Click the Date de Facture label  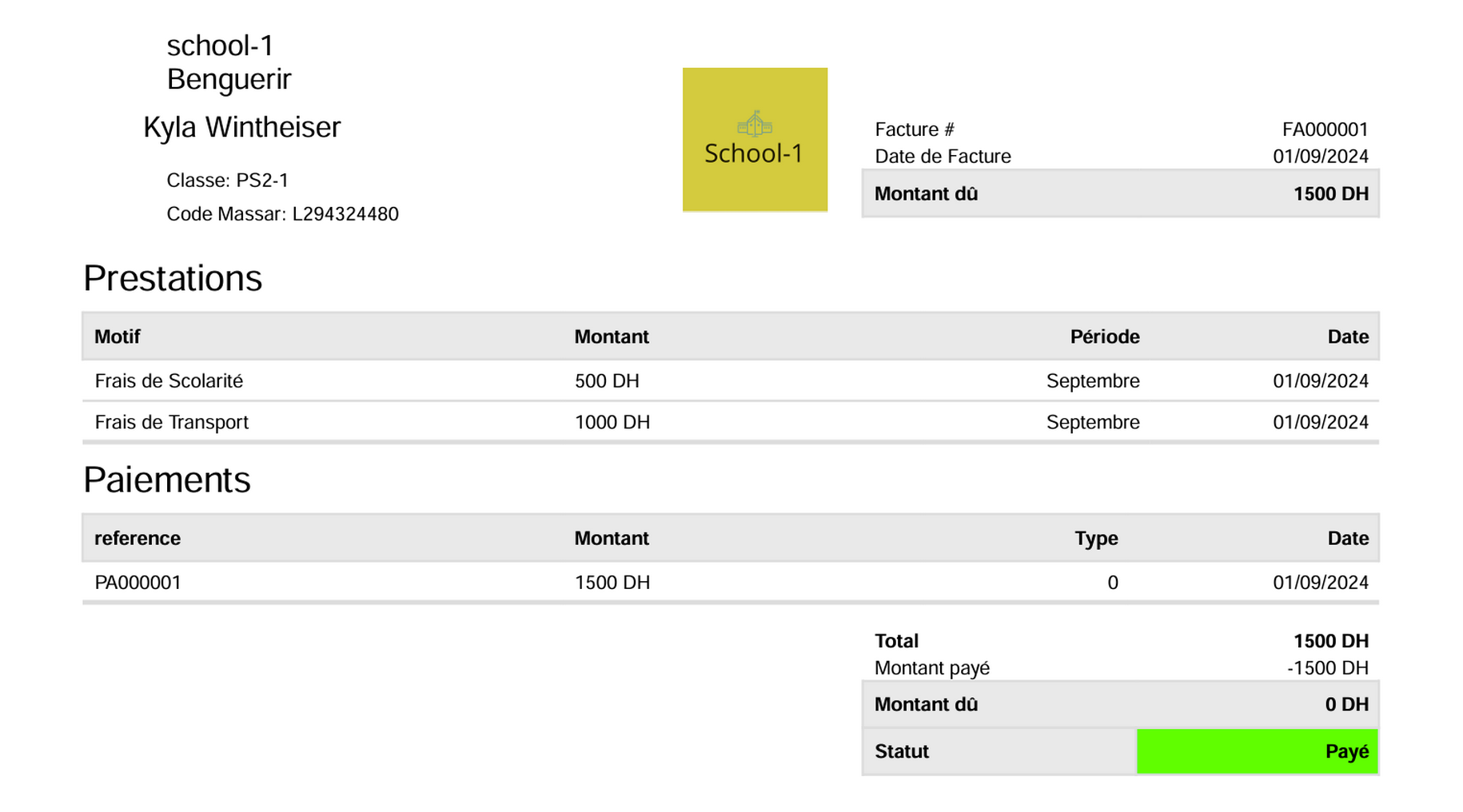(943, 157)
